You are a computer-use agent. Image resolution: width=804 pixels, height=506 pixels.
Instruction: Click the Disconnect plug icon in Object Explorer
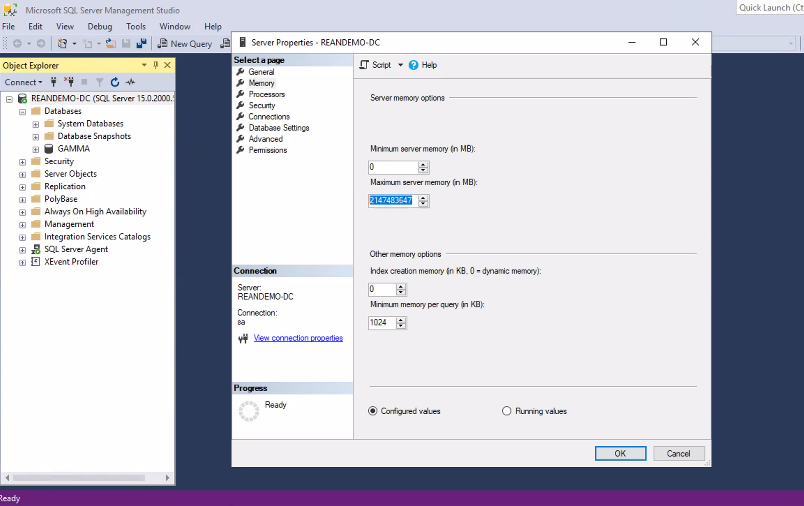tap(70, 82)
